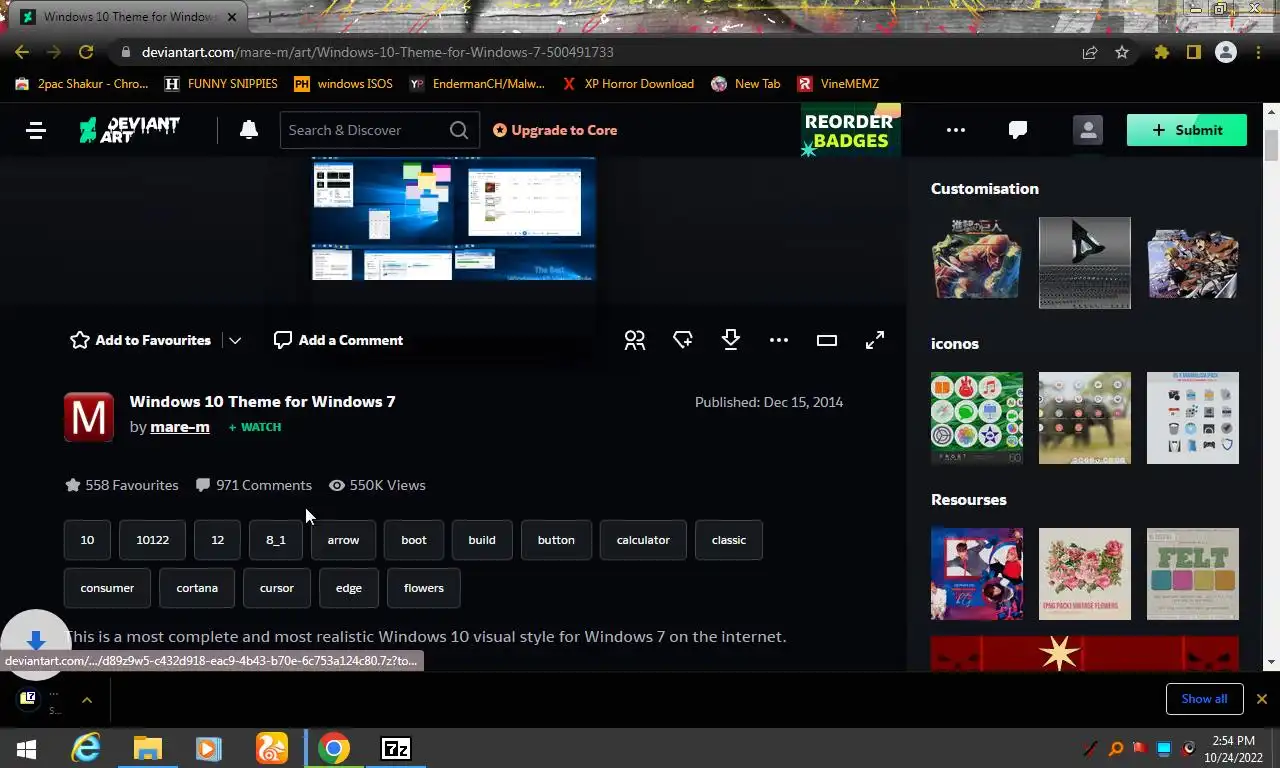Open the vintage flowers resource thumbnail

point(1085,574)
